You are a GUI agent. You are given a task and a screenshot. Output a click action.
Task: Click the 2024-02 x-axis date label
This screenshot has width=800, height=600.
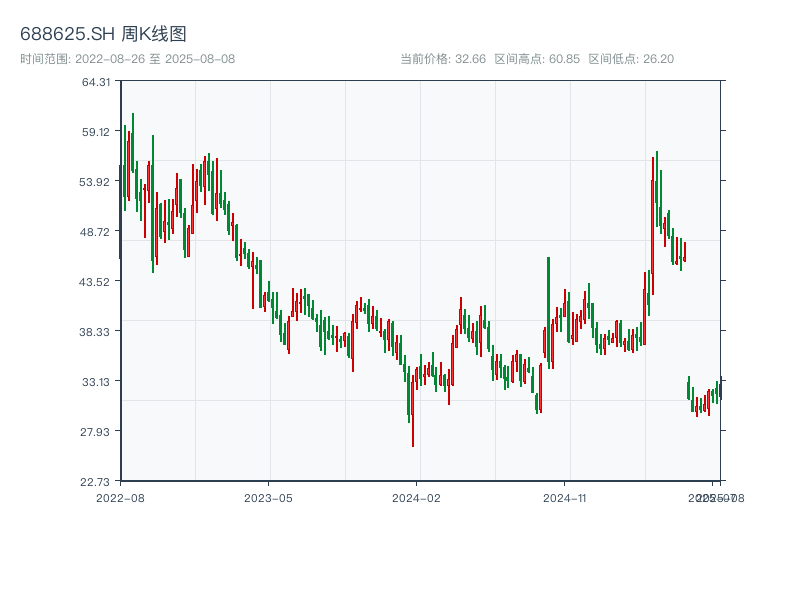tap(416, 497)
